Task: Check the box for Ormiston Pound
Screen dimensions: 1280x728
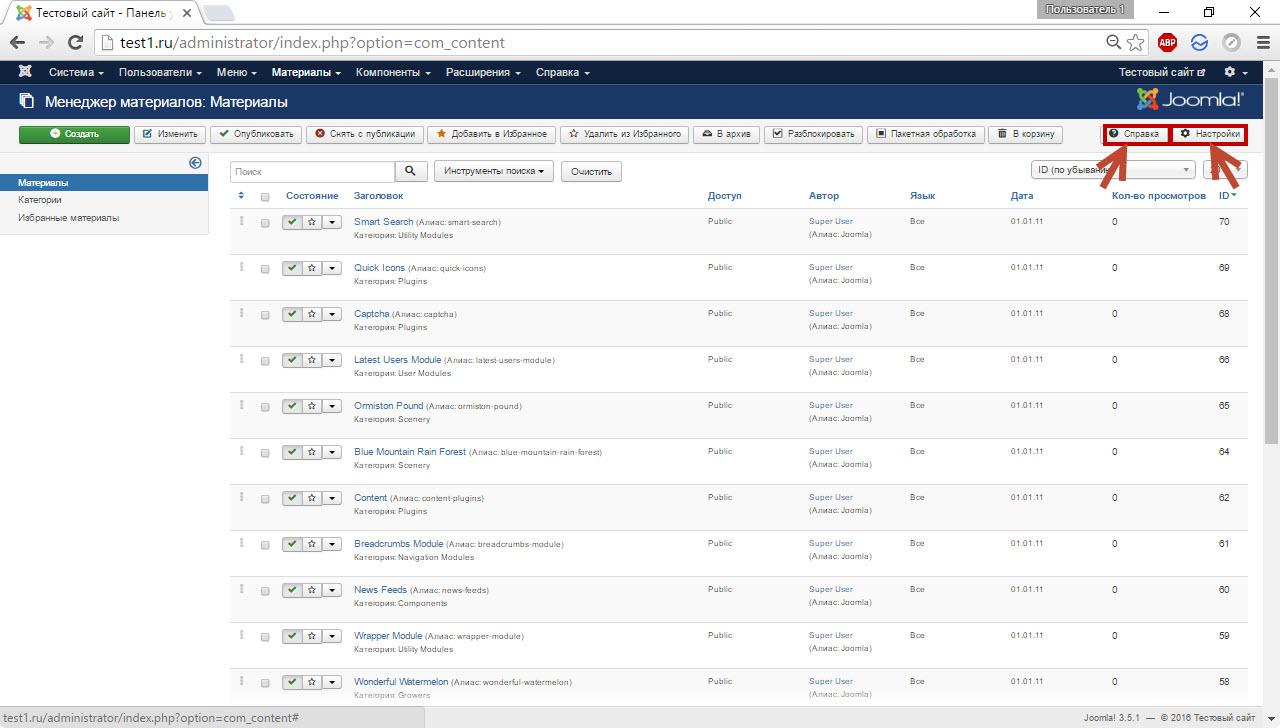Action: 265,407
